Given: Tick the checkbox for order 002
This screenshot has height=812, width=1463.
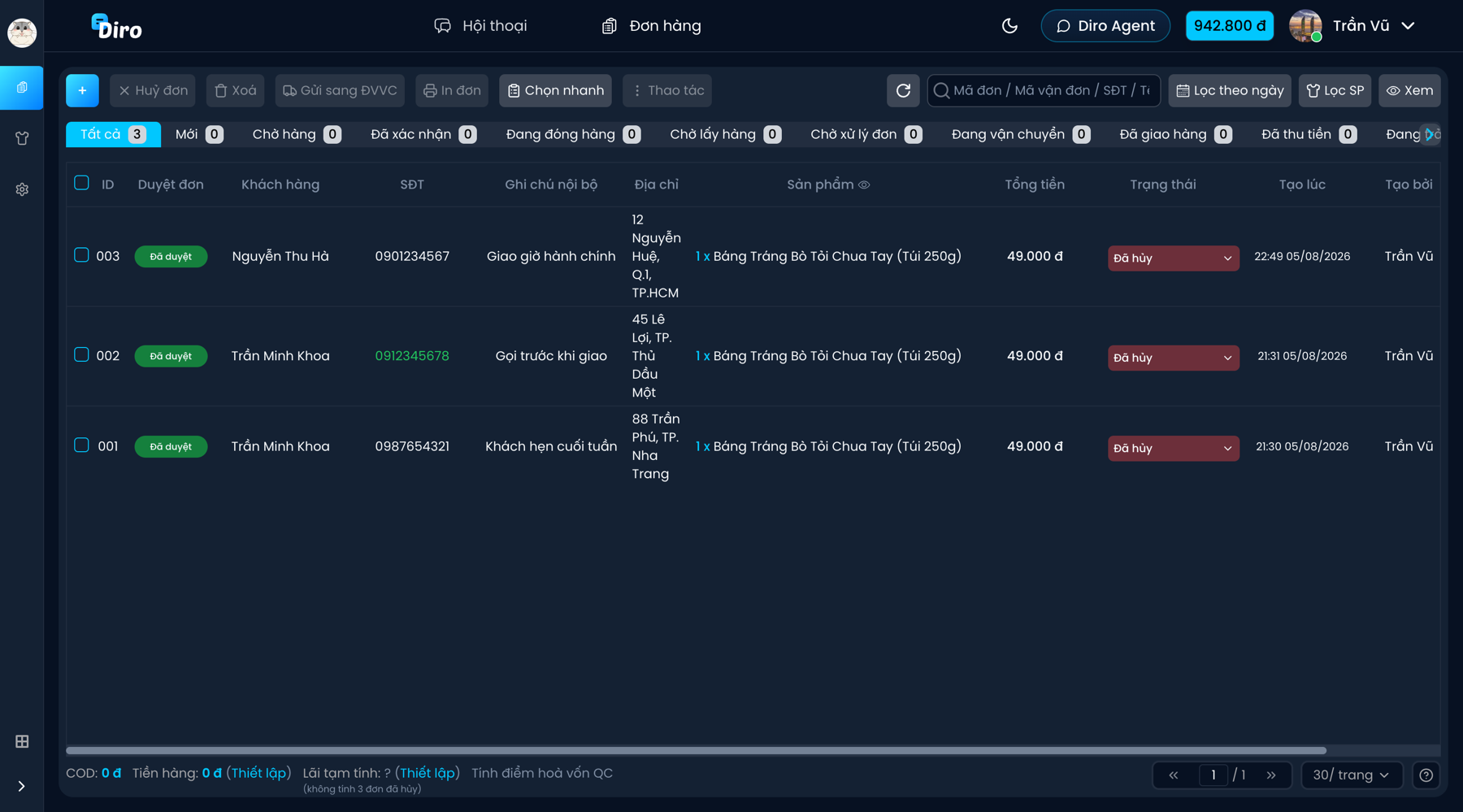Looking at the screenshot, I should pyautogui.click(x=81, y=354).
